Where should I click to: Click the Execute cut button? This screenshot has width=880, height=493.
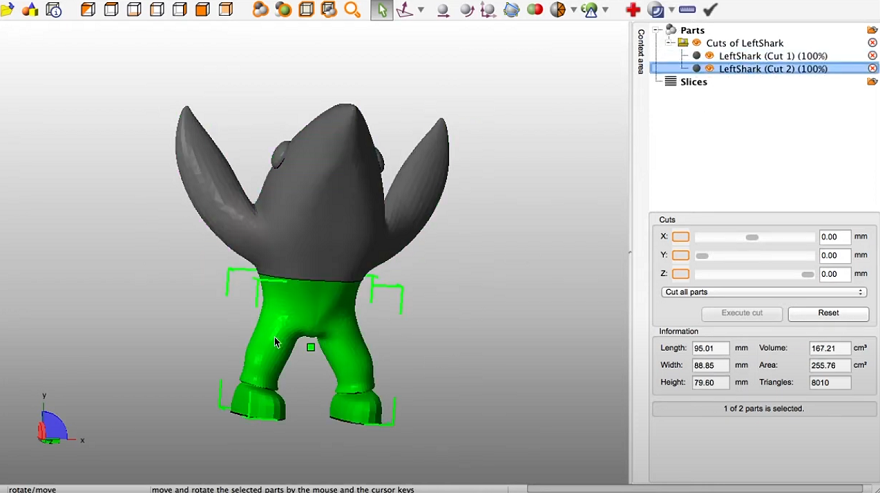(742, 313)
